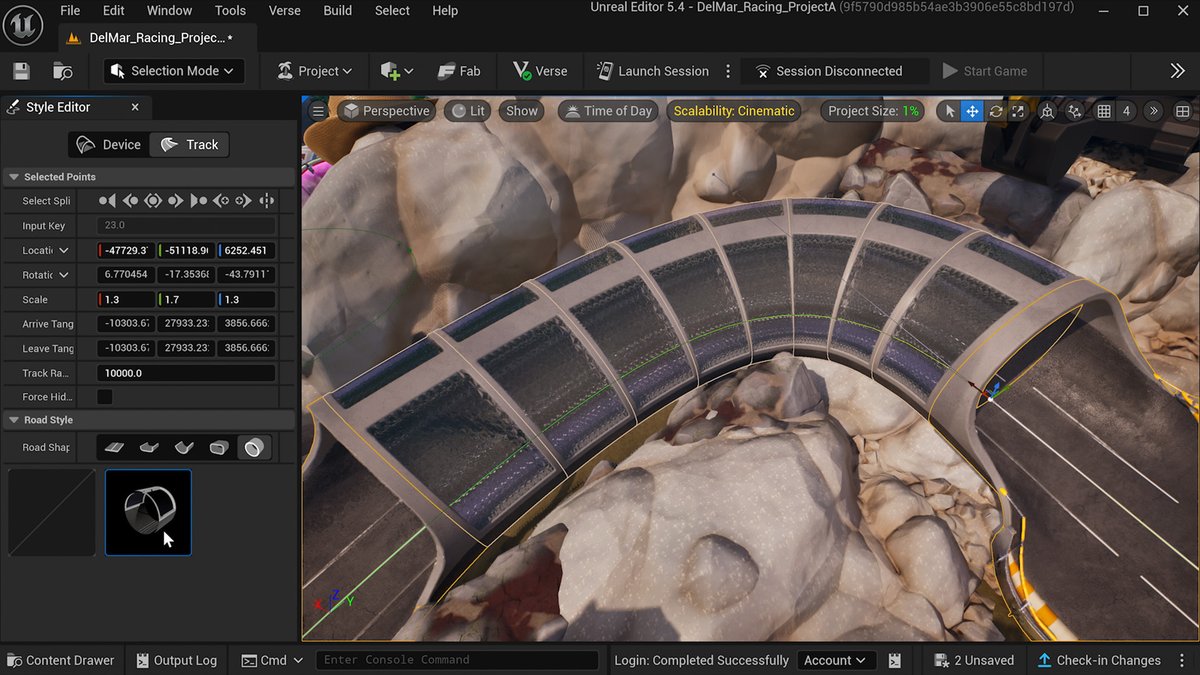Viewport: 1200px width, 675px height.
Task: Click the Save icon in main toolbar
Action: 21,71
